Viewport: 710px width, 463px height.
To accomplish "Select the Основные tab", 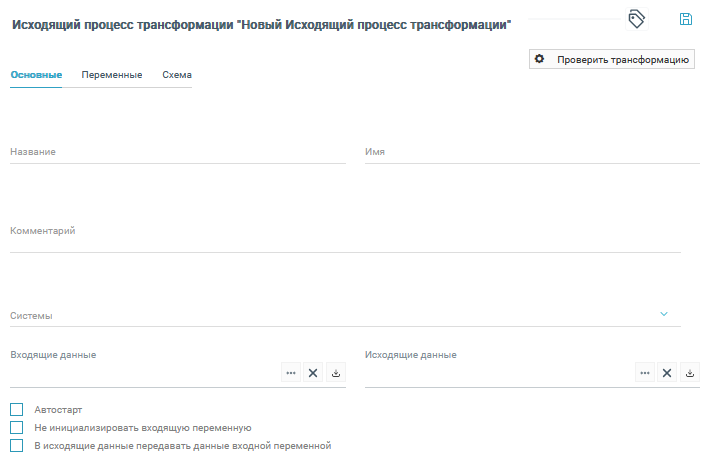I will tap(36, 75).
